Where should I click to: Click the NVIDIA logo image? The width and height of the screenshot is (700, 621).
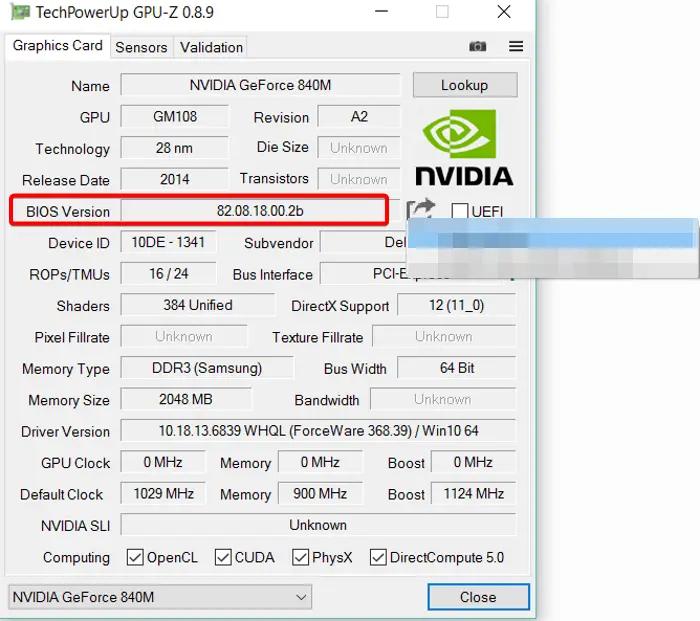pos(464,148)
